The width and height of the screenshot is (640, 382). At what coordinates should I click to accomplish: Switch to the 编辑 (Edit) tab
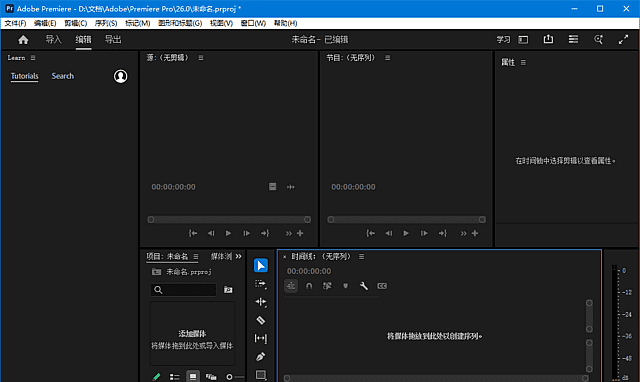[x=83, y=40]
